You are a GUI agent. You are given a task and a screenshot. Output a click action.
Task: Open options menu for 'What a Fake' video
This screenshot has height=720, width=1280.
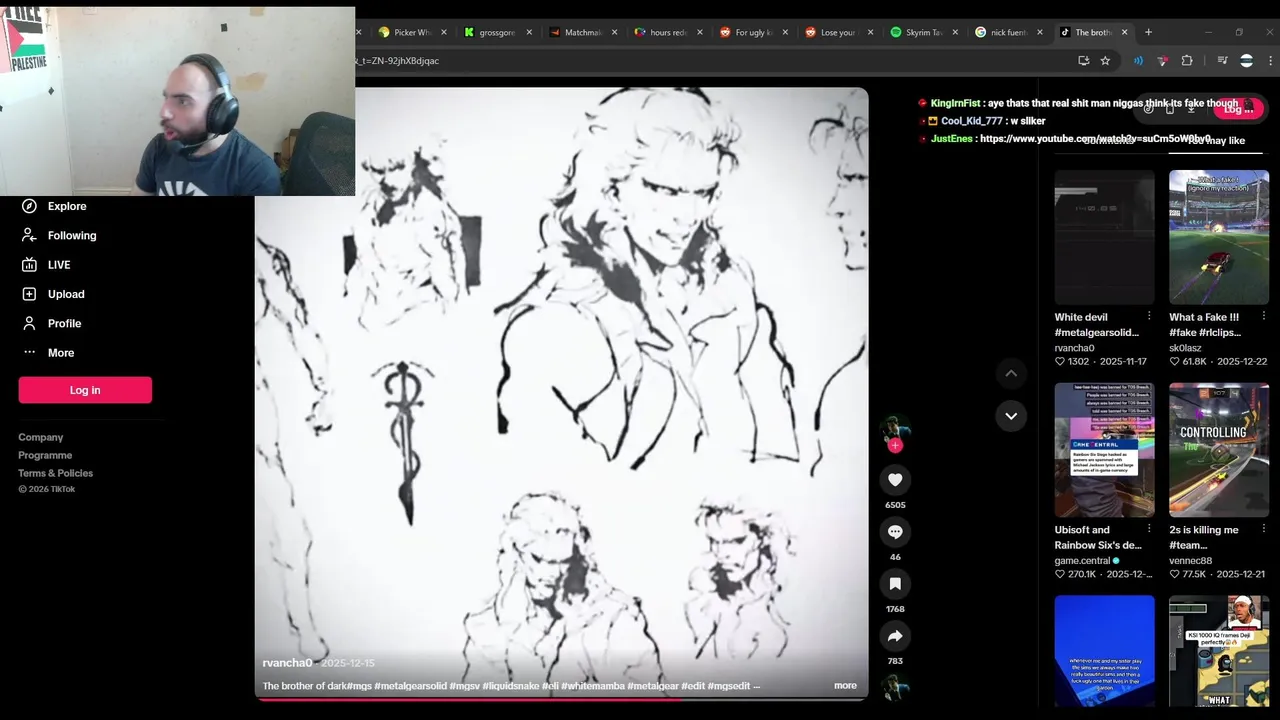(1263, 317)
